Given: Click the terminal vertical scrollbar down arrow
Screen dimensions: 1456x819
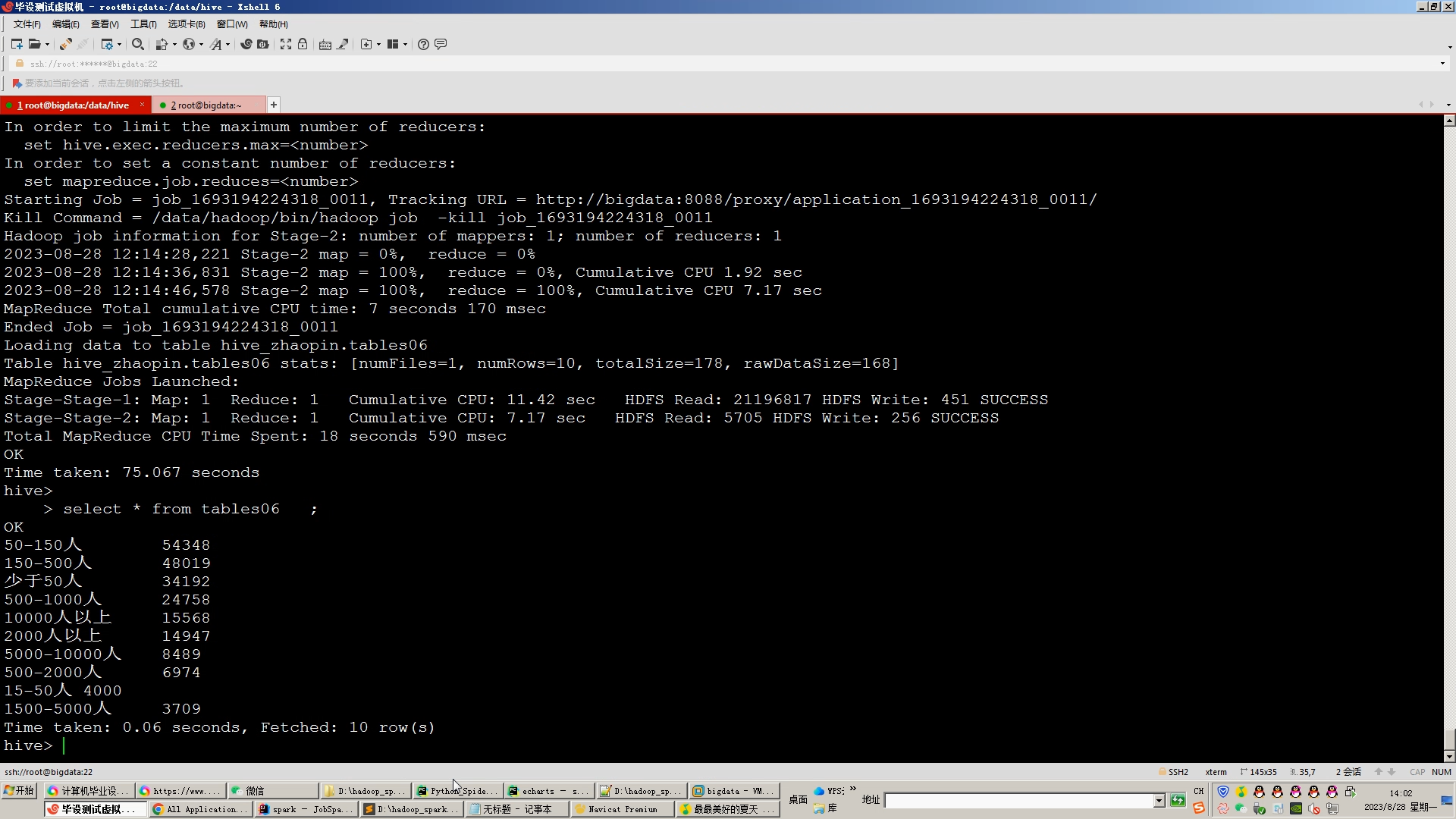Looking at the screenshot, I should coord(1449,756).
